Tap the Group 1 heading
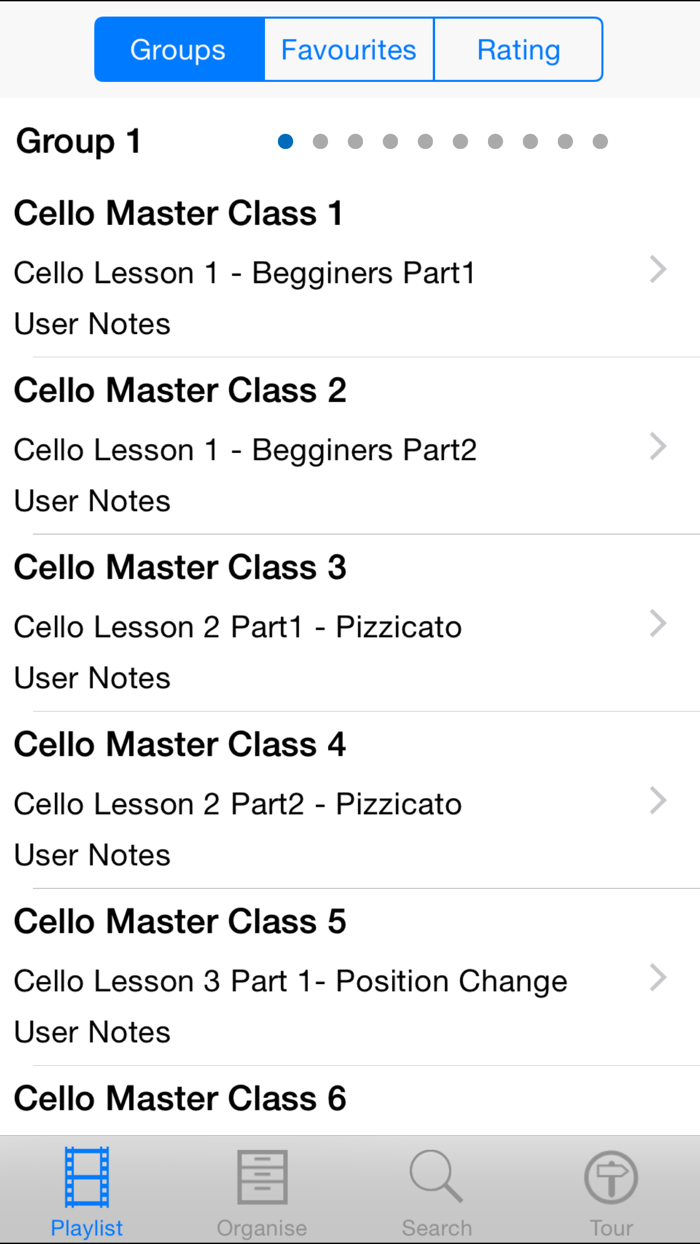This screenshot has width=700, height=1244. pyautogui.click(x=77, y=142)
